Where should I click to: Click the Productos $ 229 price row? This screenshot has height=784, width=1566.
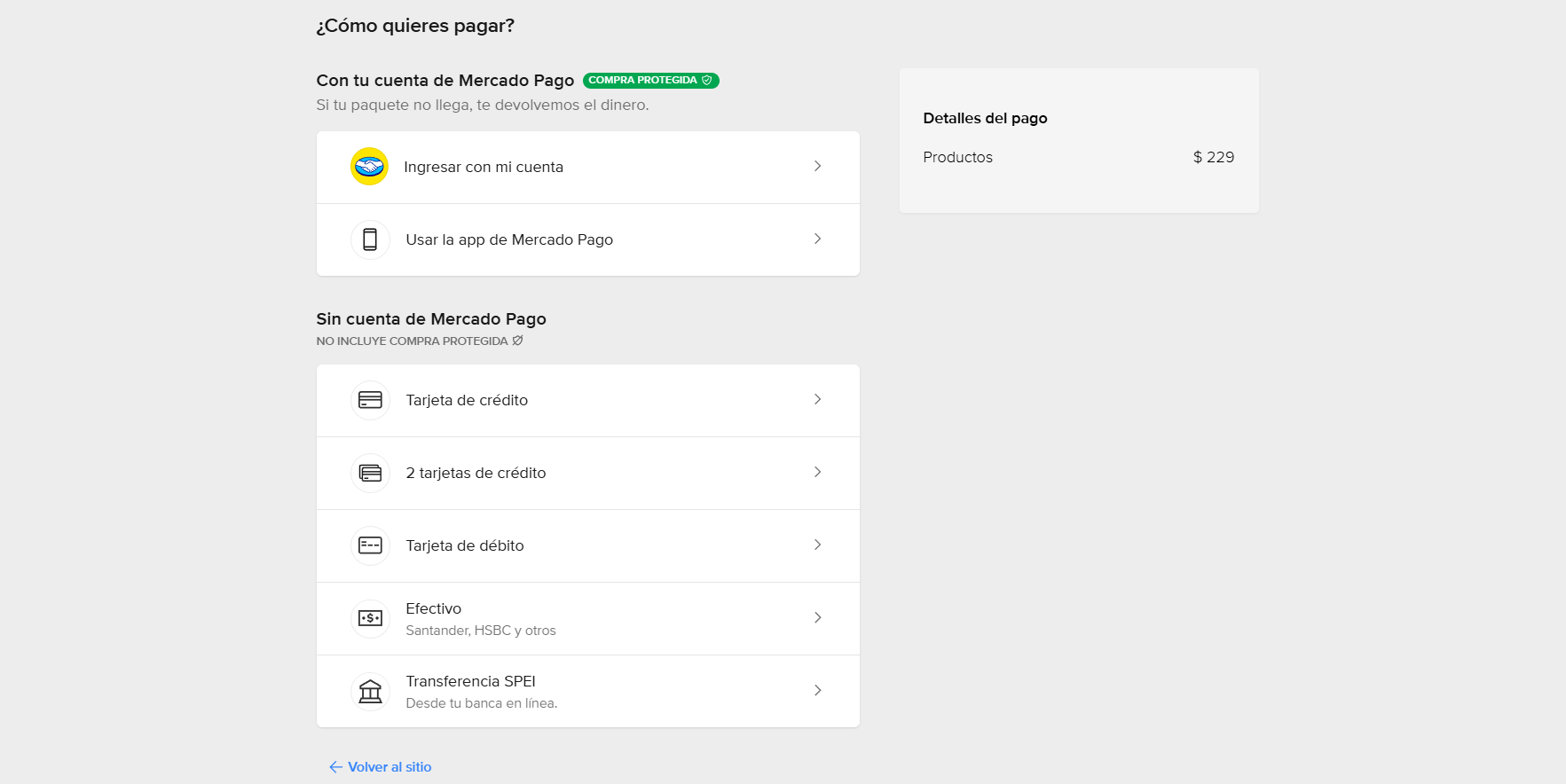point(1078,157)
